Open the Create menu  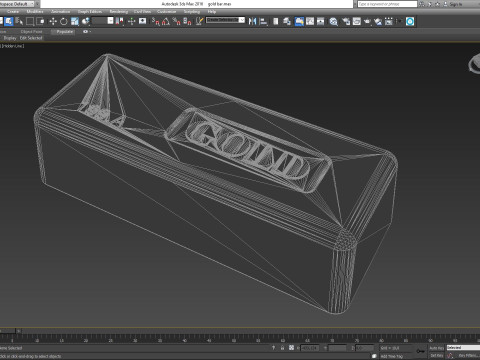[13, 12]
